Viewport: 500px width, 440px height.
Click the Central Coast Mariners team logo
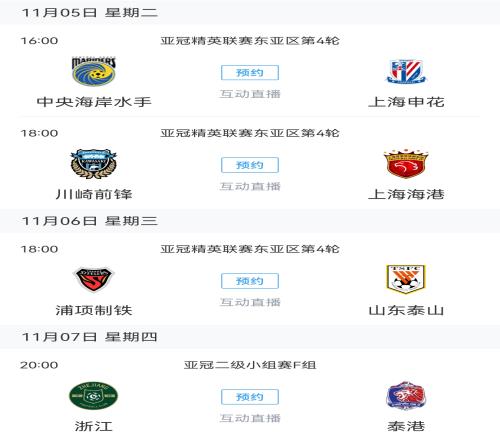click(x=94, y=71)
